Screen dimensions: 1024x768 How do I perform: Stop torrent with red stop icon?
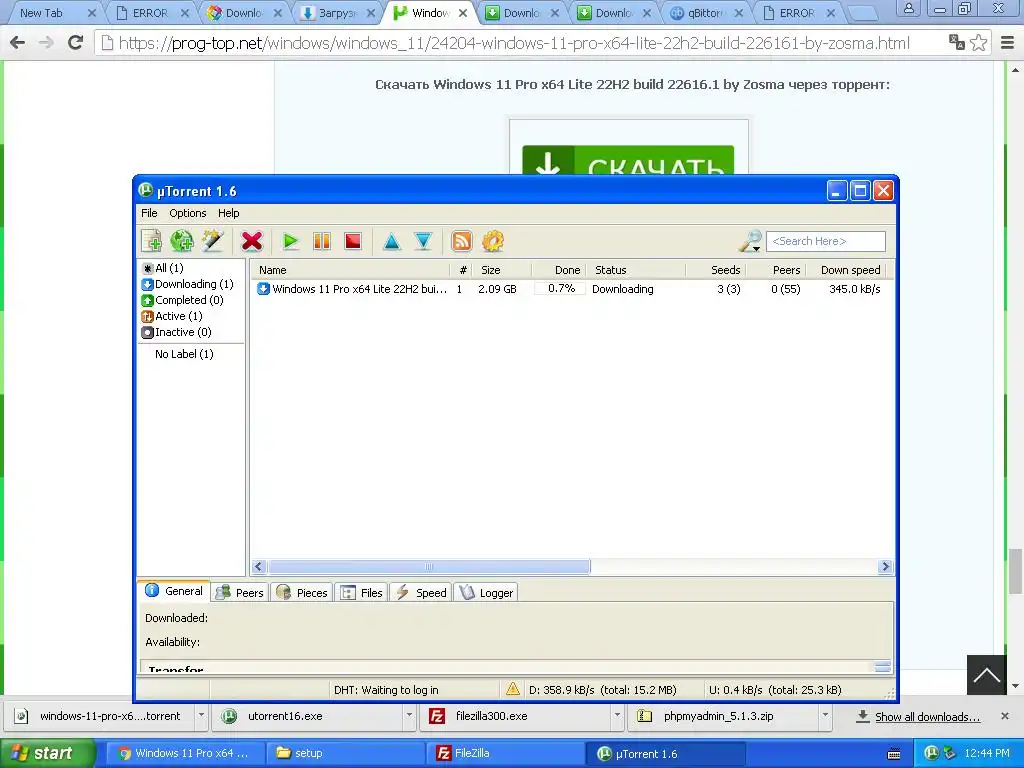click(x=353, y=241)
